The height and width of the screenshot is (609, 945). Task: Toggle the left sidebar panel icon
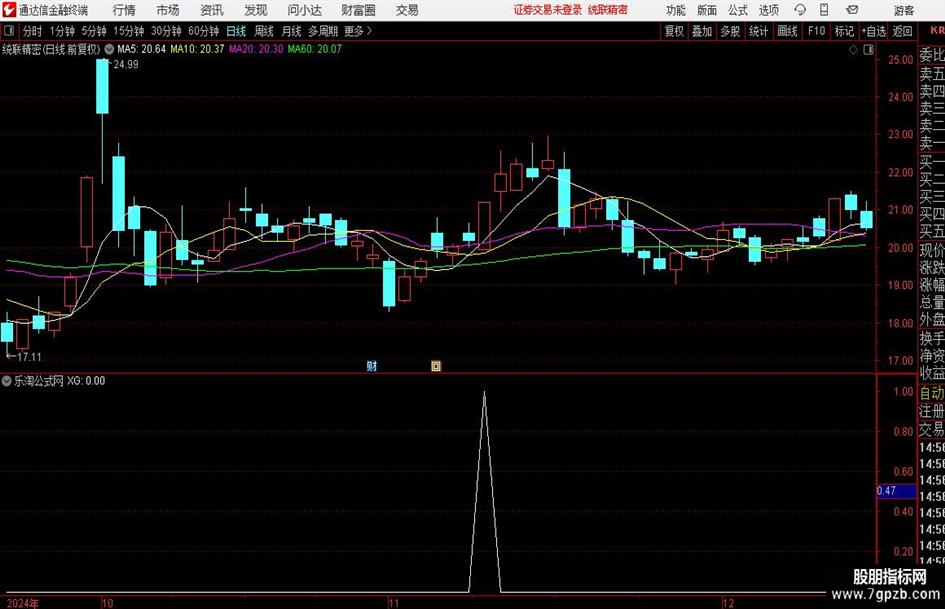pos(9,31)
